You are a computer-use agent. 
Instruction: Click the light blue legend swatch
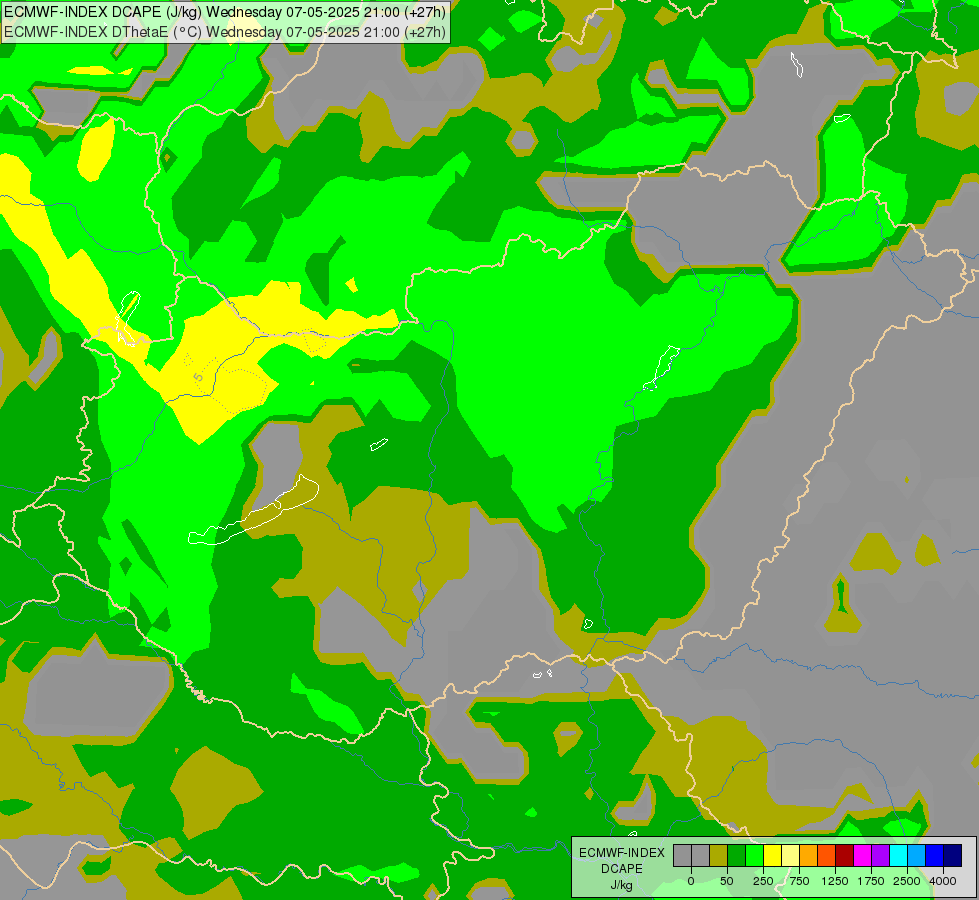[x=917, y=856]
